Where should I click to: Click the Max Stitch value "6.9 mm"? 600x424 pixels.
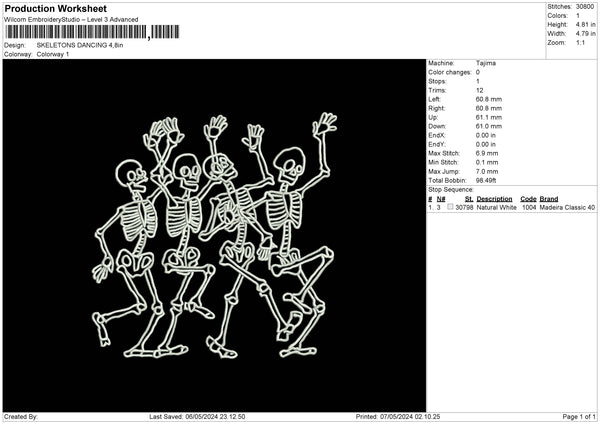click(487, 153)
